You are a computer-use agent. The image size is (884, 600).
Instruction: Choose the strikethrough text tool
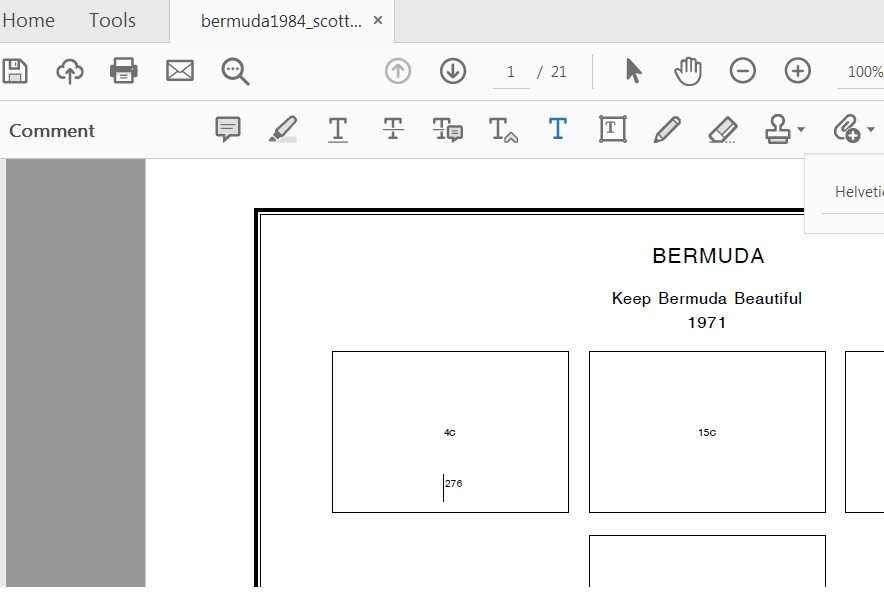tap(393, 130)
